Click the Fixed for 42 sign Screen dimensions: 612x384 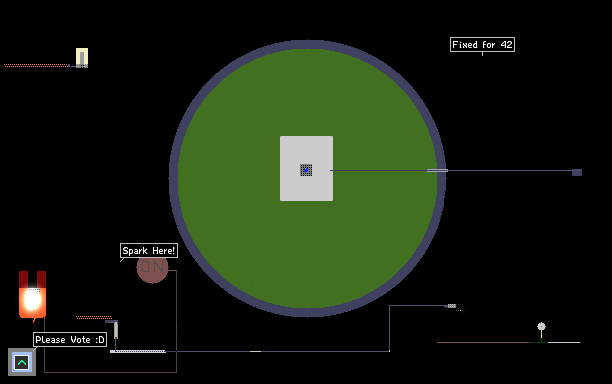(482, 44)
